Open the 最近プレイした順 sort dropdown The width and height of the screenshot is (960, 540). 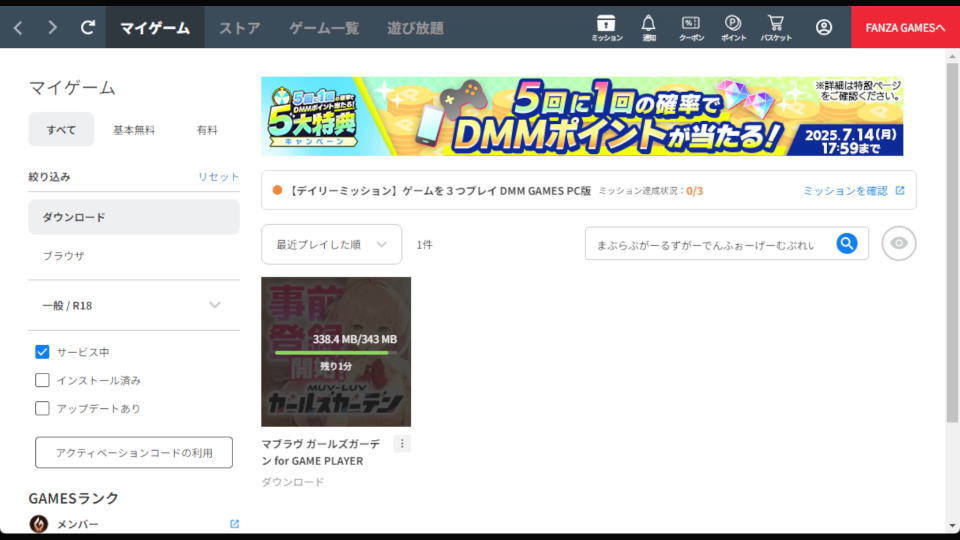331,244
